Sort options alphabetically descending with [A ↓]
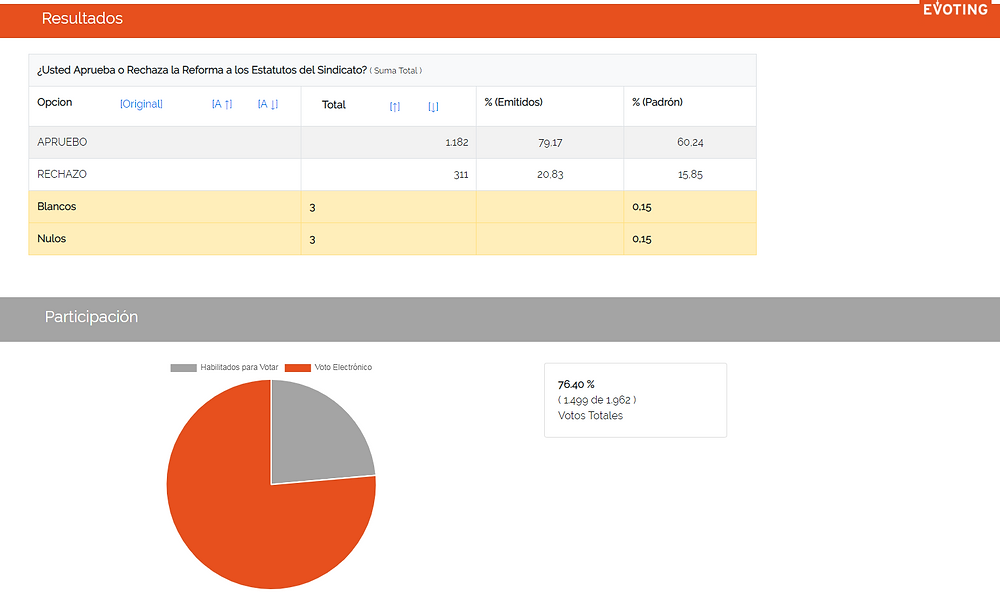The height and width of the screenshot is (599, 1000). coord(268,104)
